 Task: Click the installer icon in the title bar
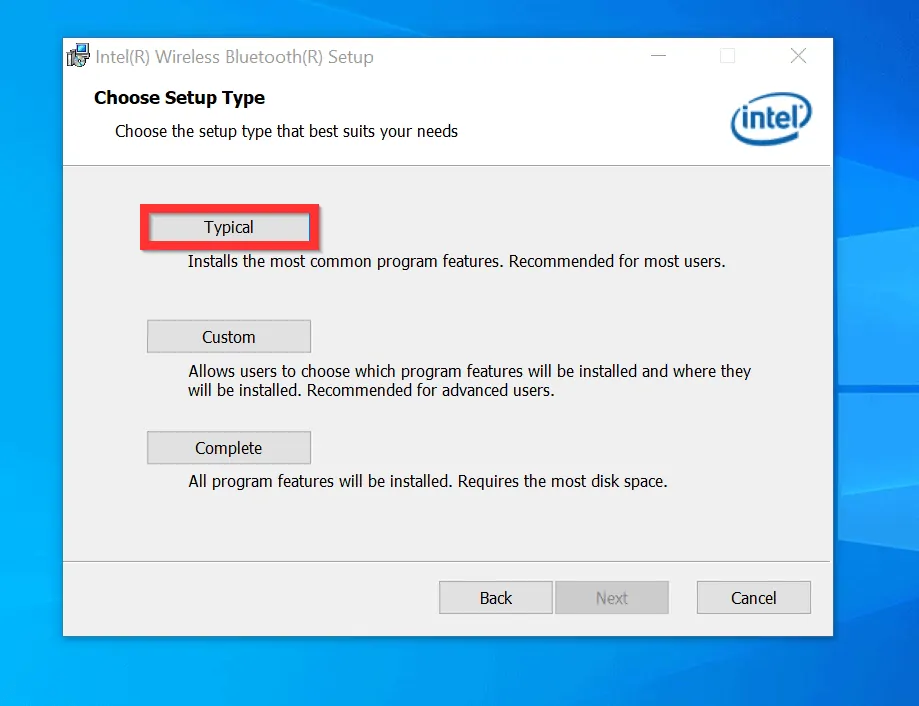click(78, 57)
